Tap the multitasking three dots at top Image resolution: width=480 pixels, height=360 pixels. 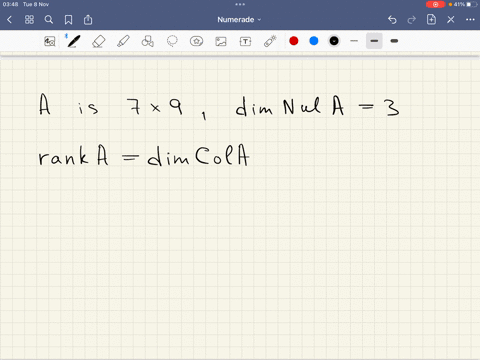tap(240, 4)
